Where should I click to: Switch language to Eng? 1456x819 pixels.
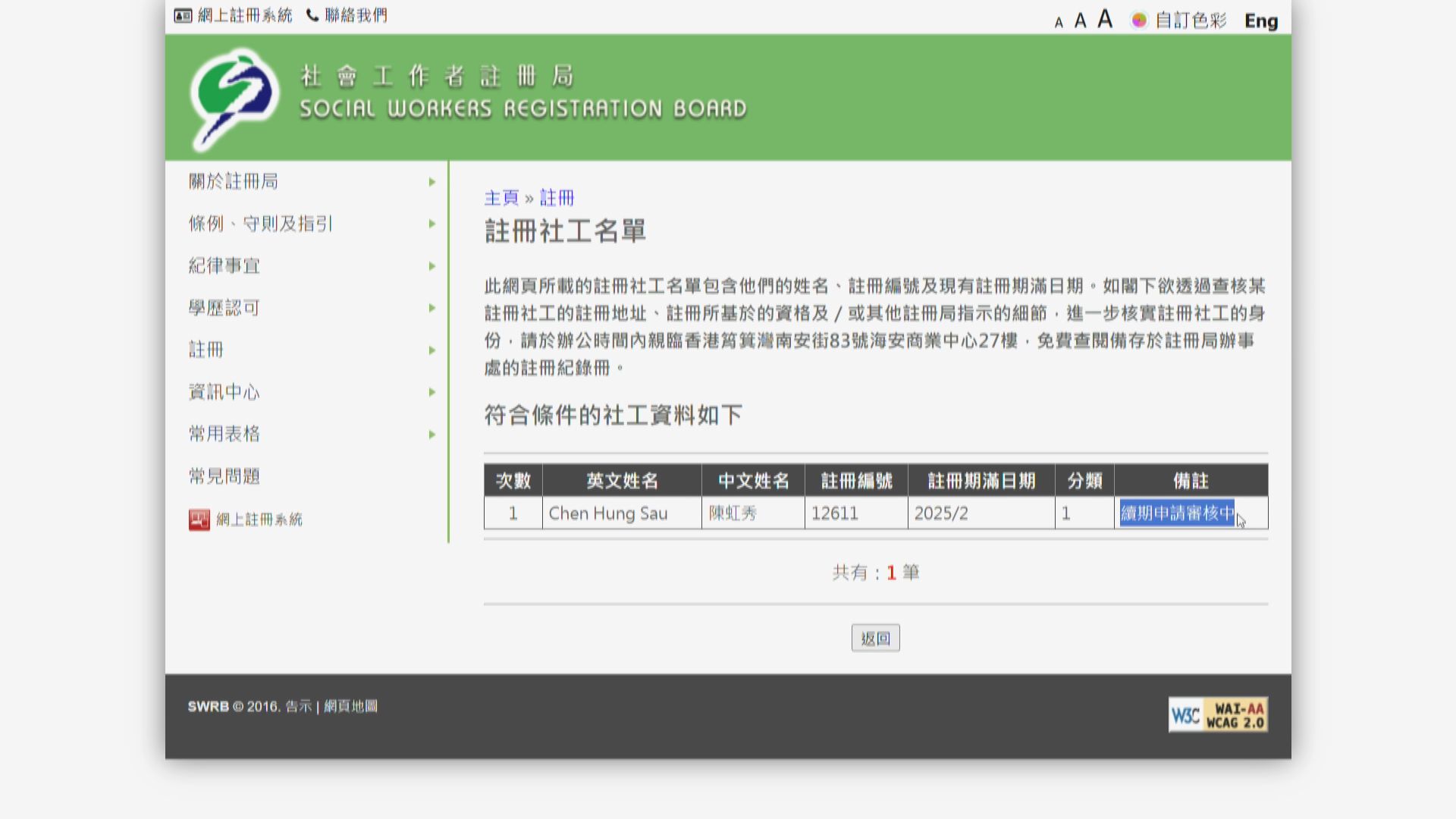pyautogui.click(x=1261, y=21)
